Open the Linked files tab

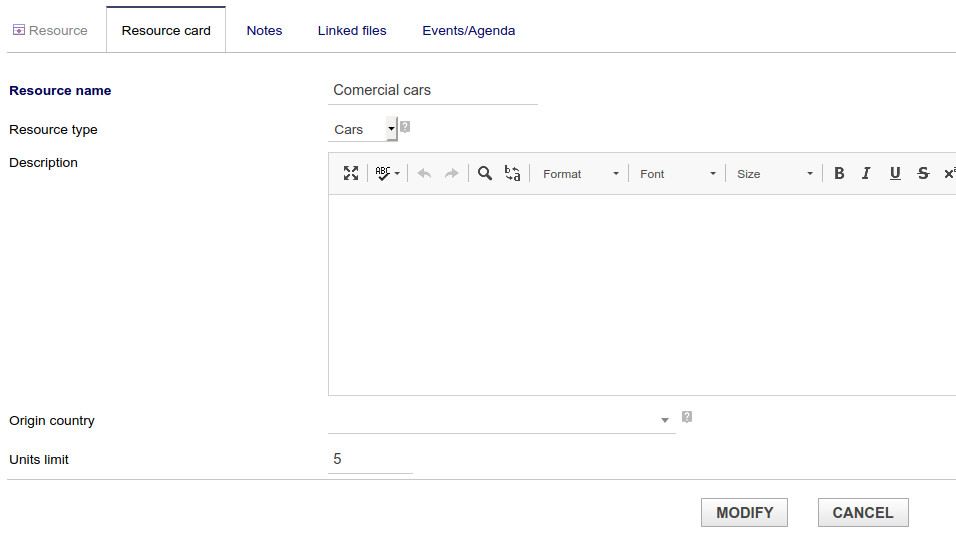tap(352, 30)
